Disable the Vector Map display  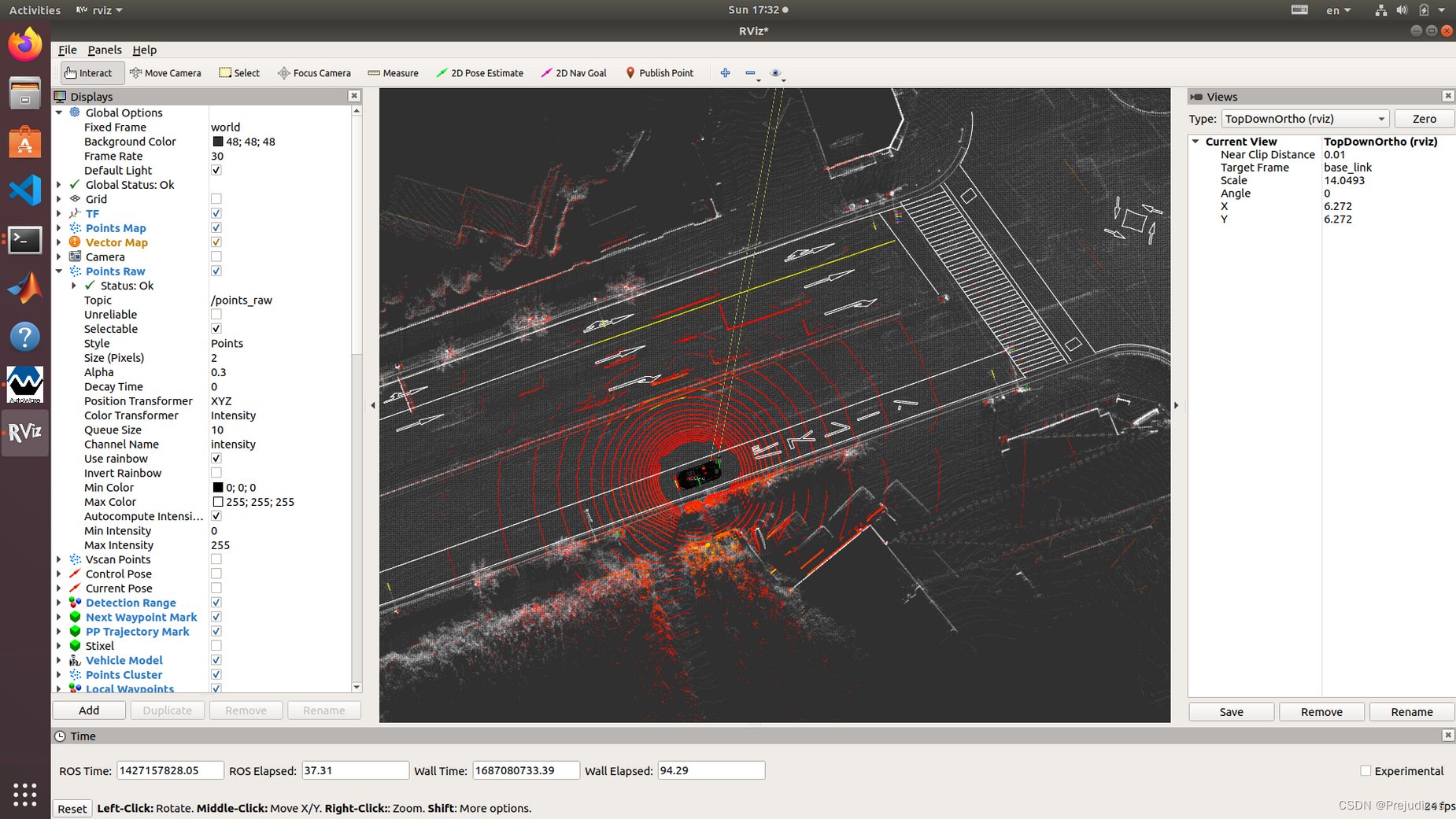216,242
